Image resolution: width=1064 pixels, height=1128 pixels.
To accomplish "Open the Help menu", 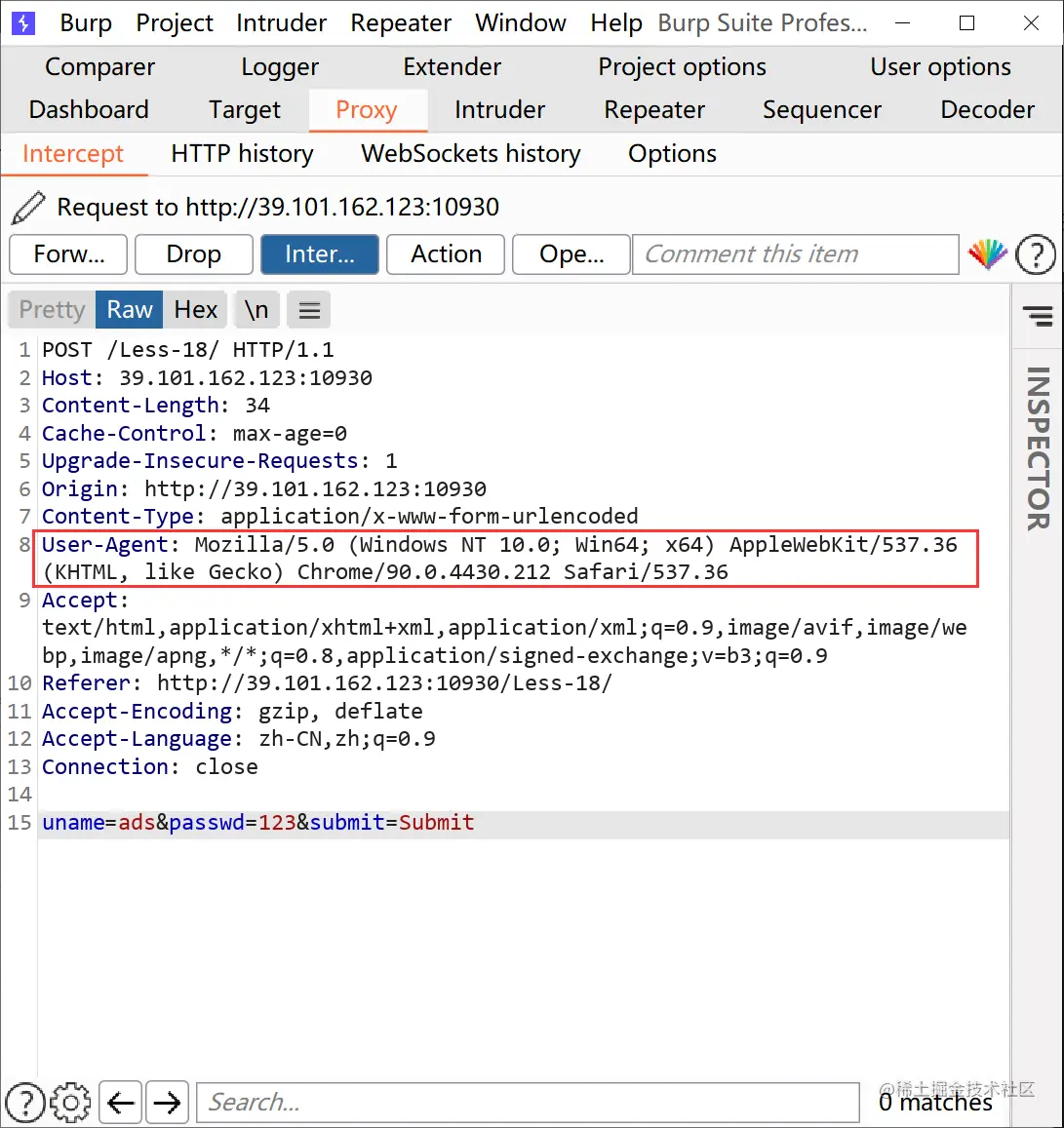I will 615,23.
